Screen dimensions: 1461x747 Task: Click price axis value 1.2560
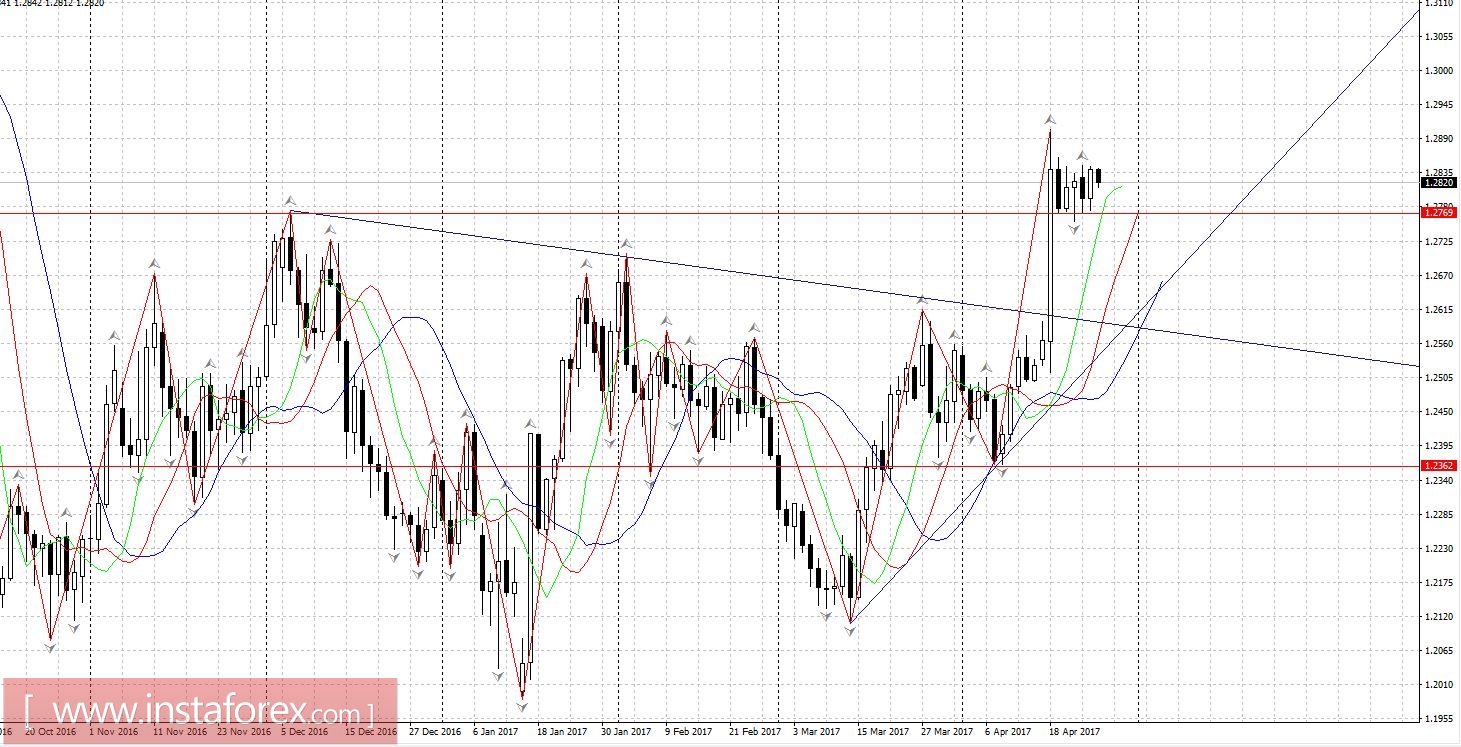click(1439, 344)
